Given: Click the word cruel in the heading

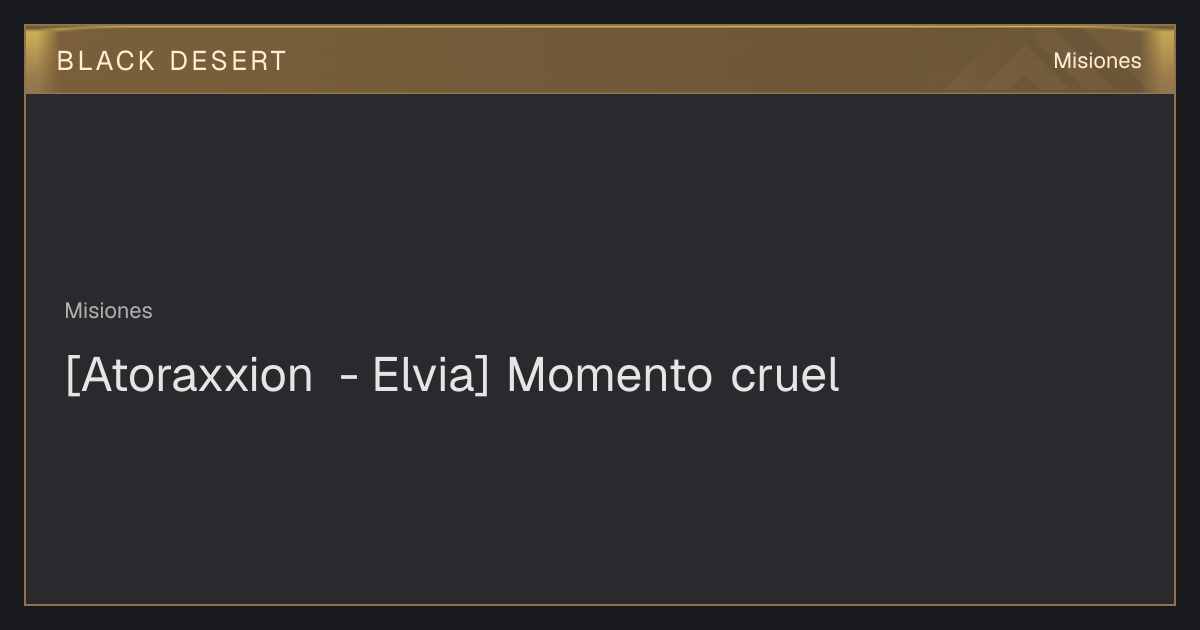Looking at the screenshot, I should tap(785, 375).
